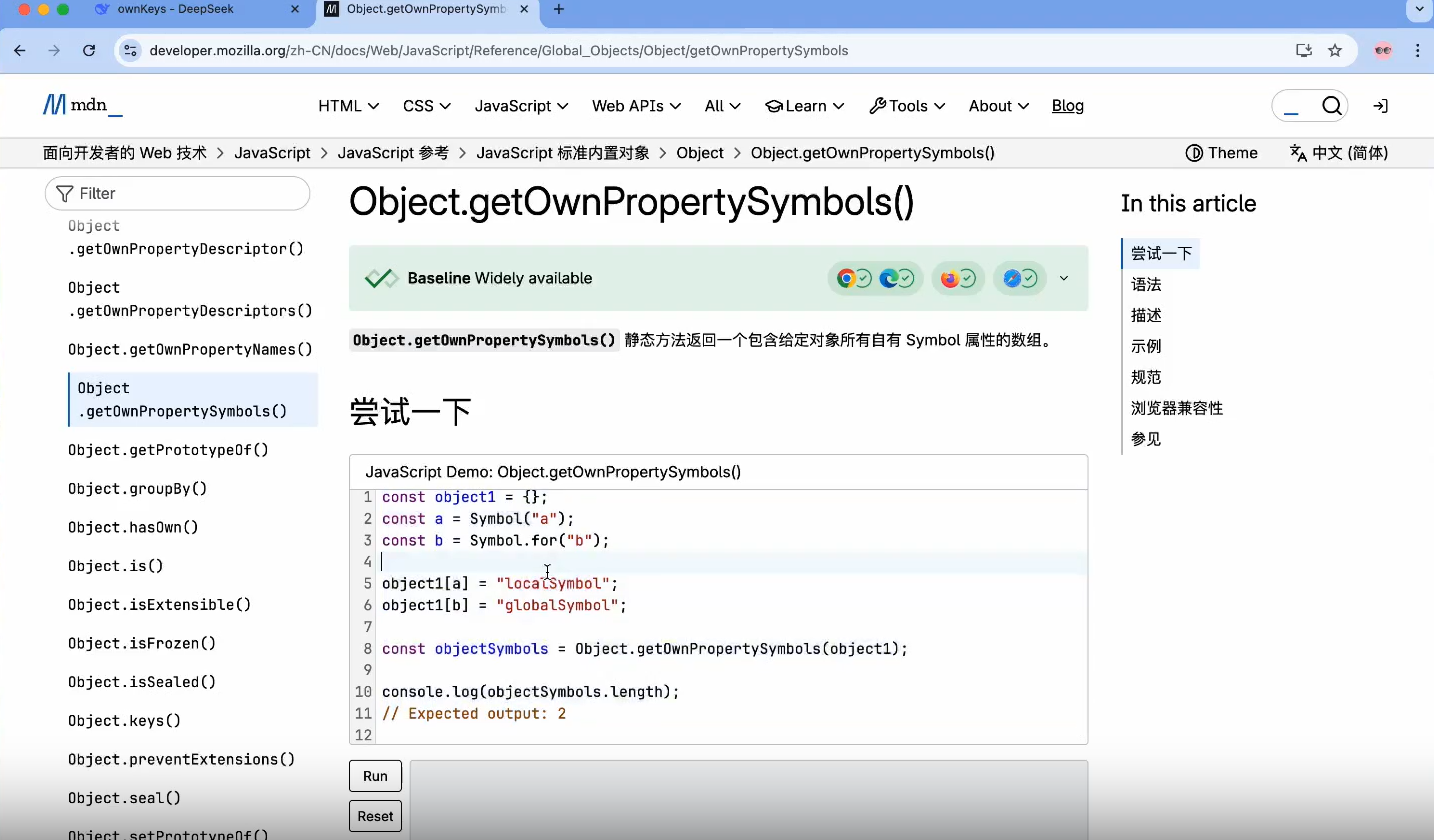Click breadcrumb Object
The image size is (1434, 840).
click(x=700, y=153)
